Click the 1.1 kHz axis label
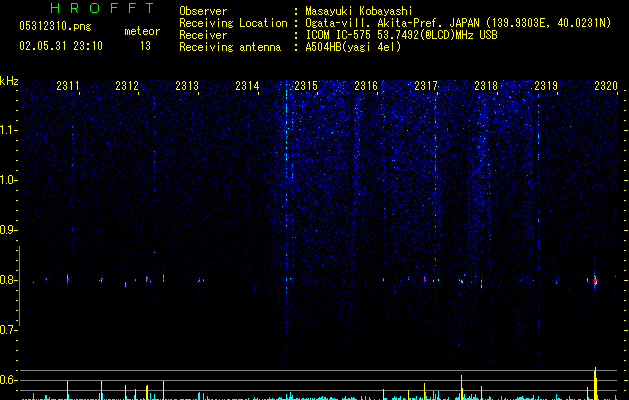Image resolution: width=629 pixels, height=400 pixels. (9, 130)
